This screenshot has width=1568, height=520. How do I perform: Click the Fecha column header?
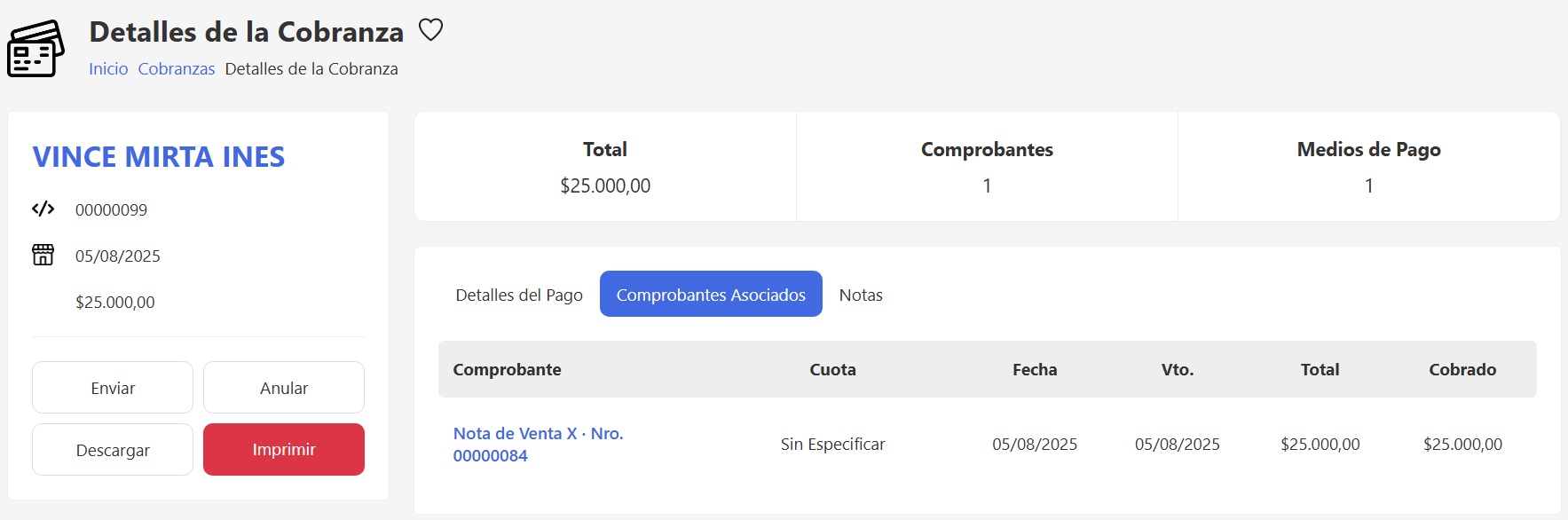1035,370
